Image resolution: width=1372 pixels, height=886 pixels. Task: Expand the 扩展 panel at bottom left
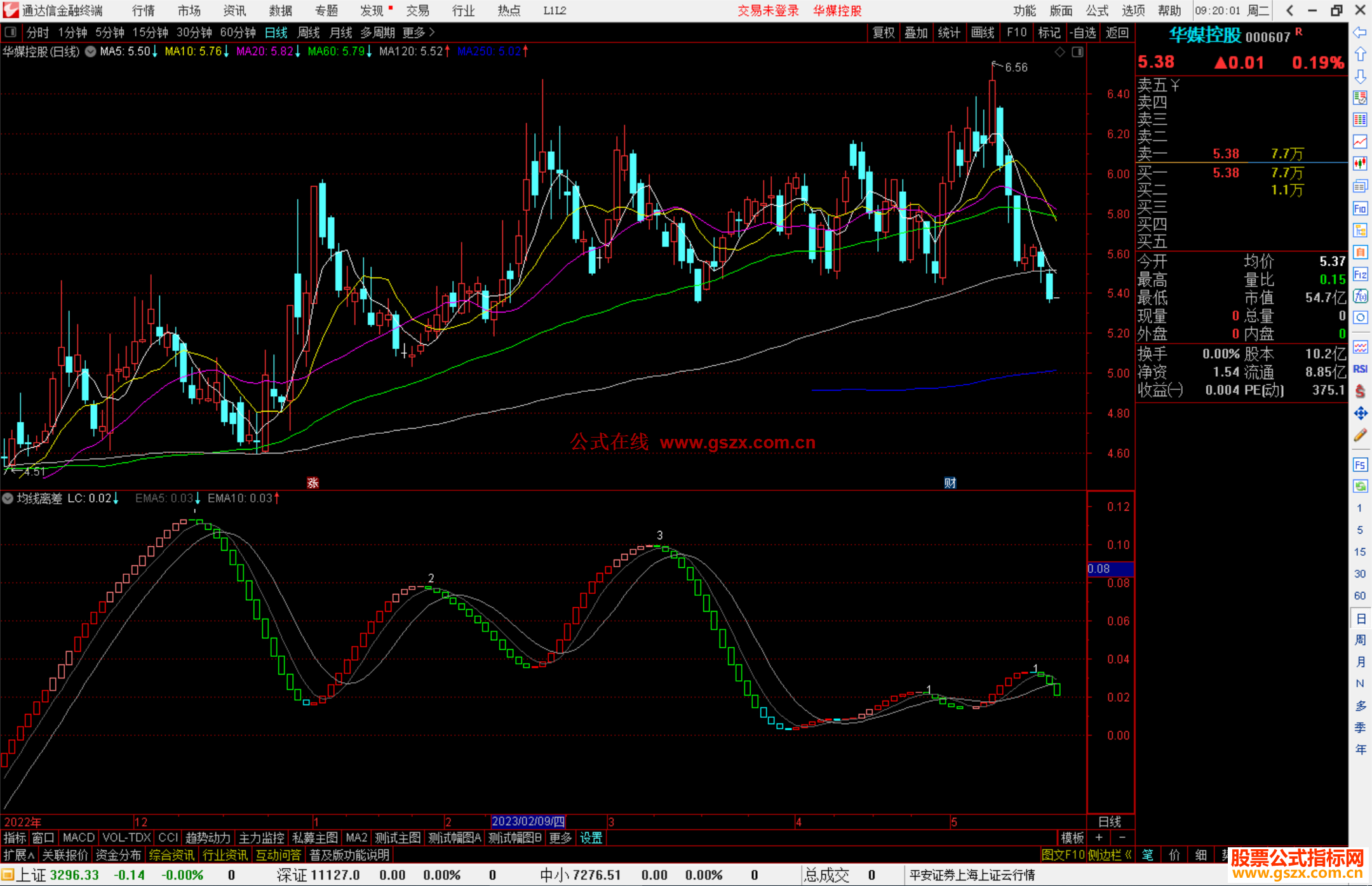click(x=19, y=855)
